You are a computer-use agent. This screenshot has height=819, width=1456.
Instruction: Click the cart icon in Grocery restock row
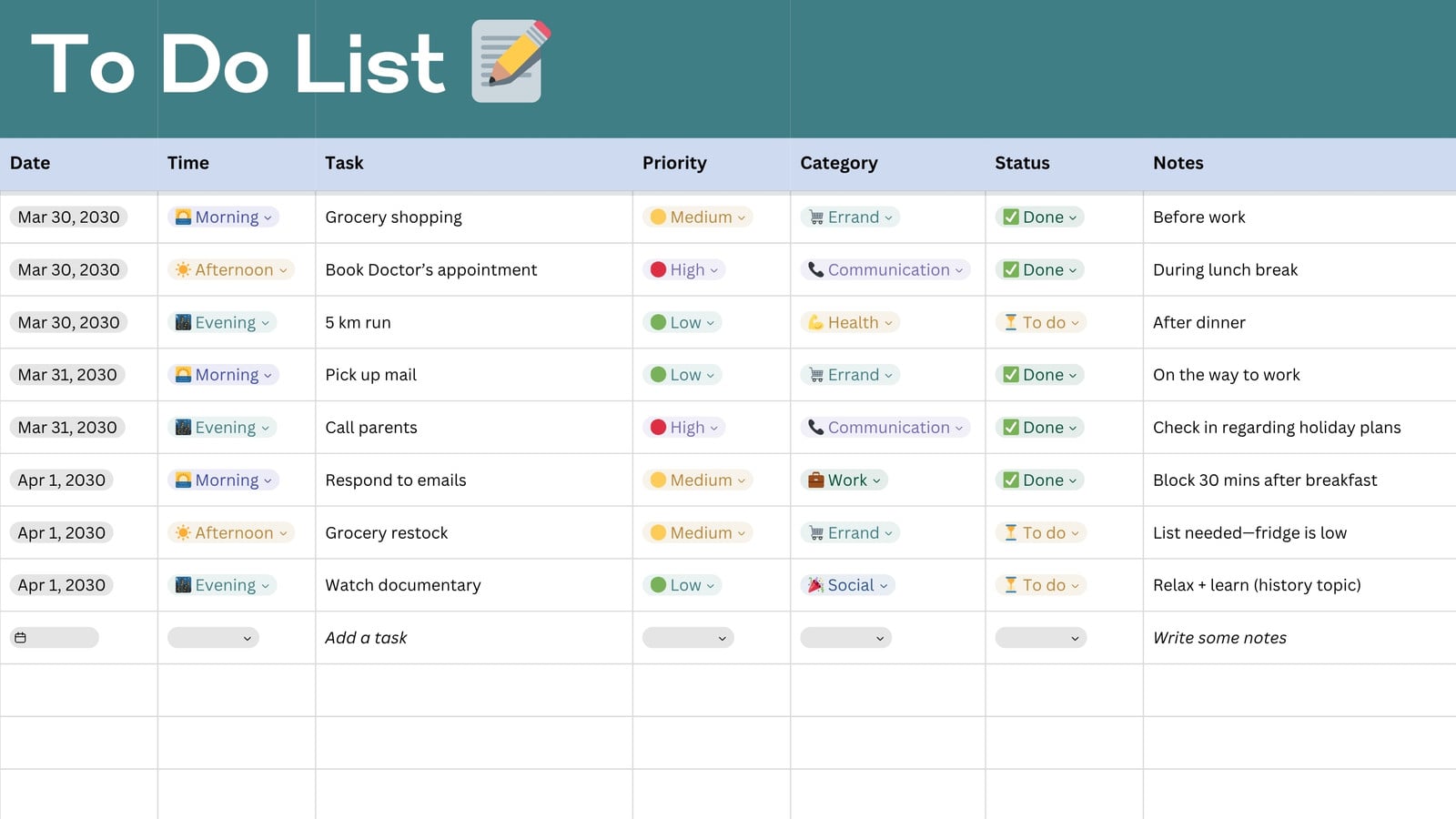click(816, 532)
